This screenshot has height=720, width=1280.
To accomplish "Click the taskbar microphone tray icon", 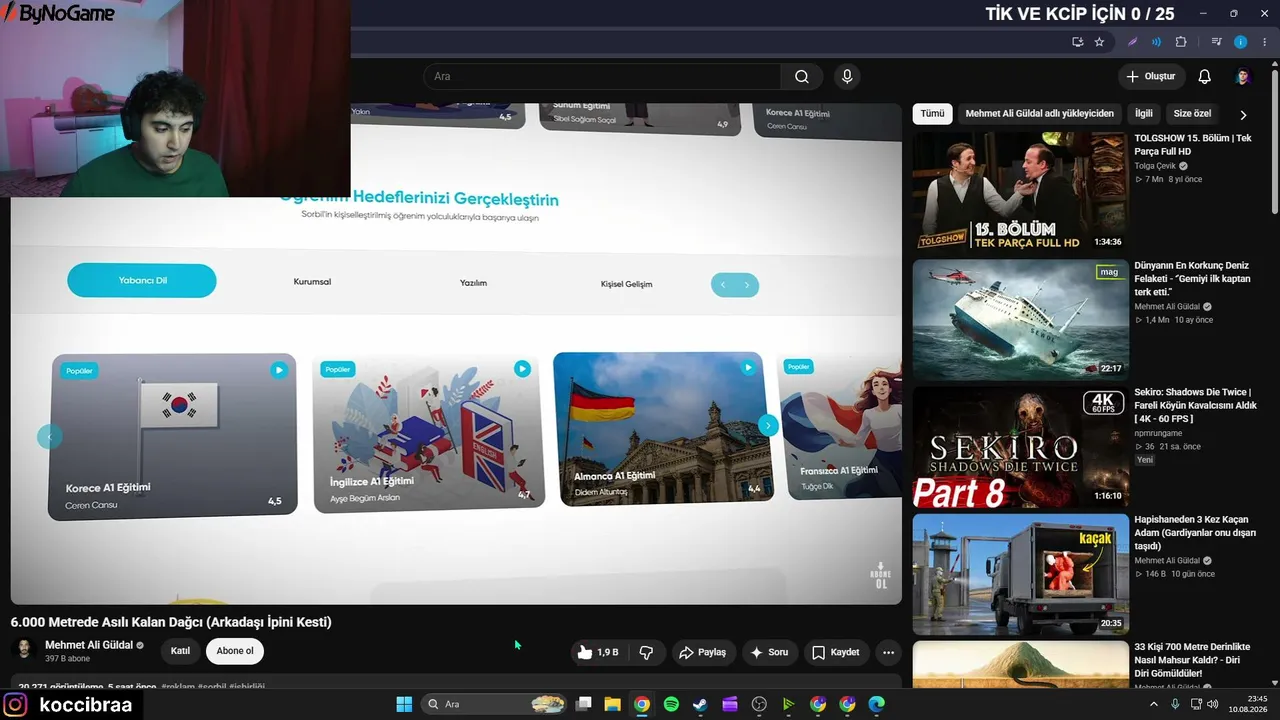I will (1175, 704).
